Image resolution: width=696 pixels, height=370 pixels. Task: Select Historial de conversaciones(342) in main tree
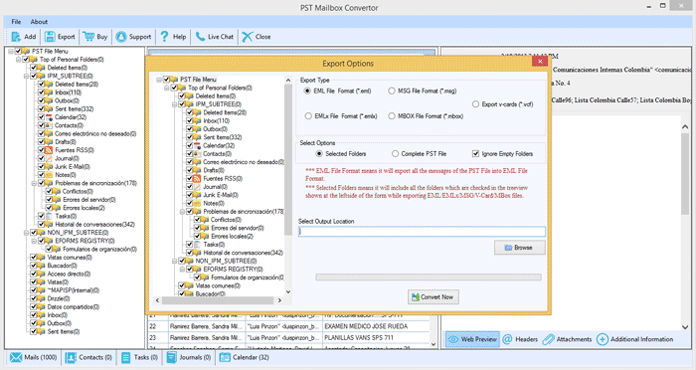(x=95, y=224)
